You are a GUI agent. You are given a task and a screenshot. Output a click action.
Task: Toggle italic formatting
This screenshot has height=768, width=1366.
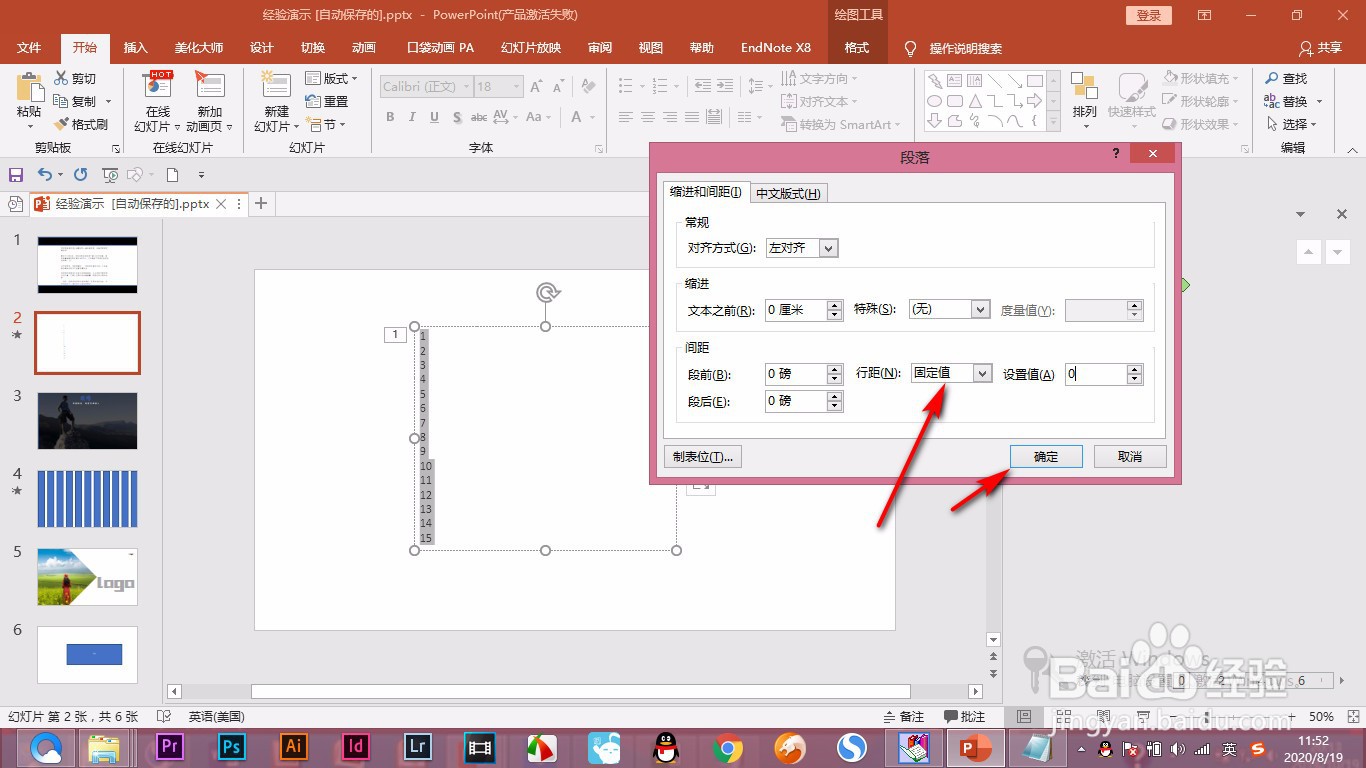pos(412,117)
